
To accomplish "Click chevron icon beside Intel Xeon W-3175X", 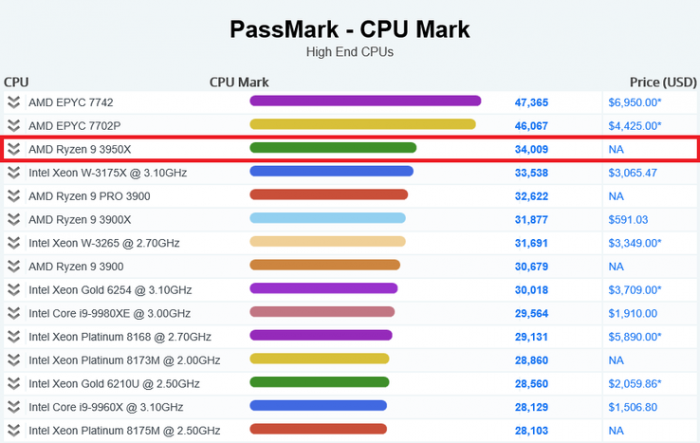I will click(14, 172).
